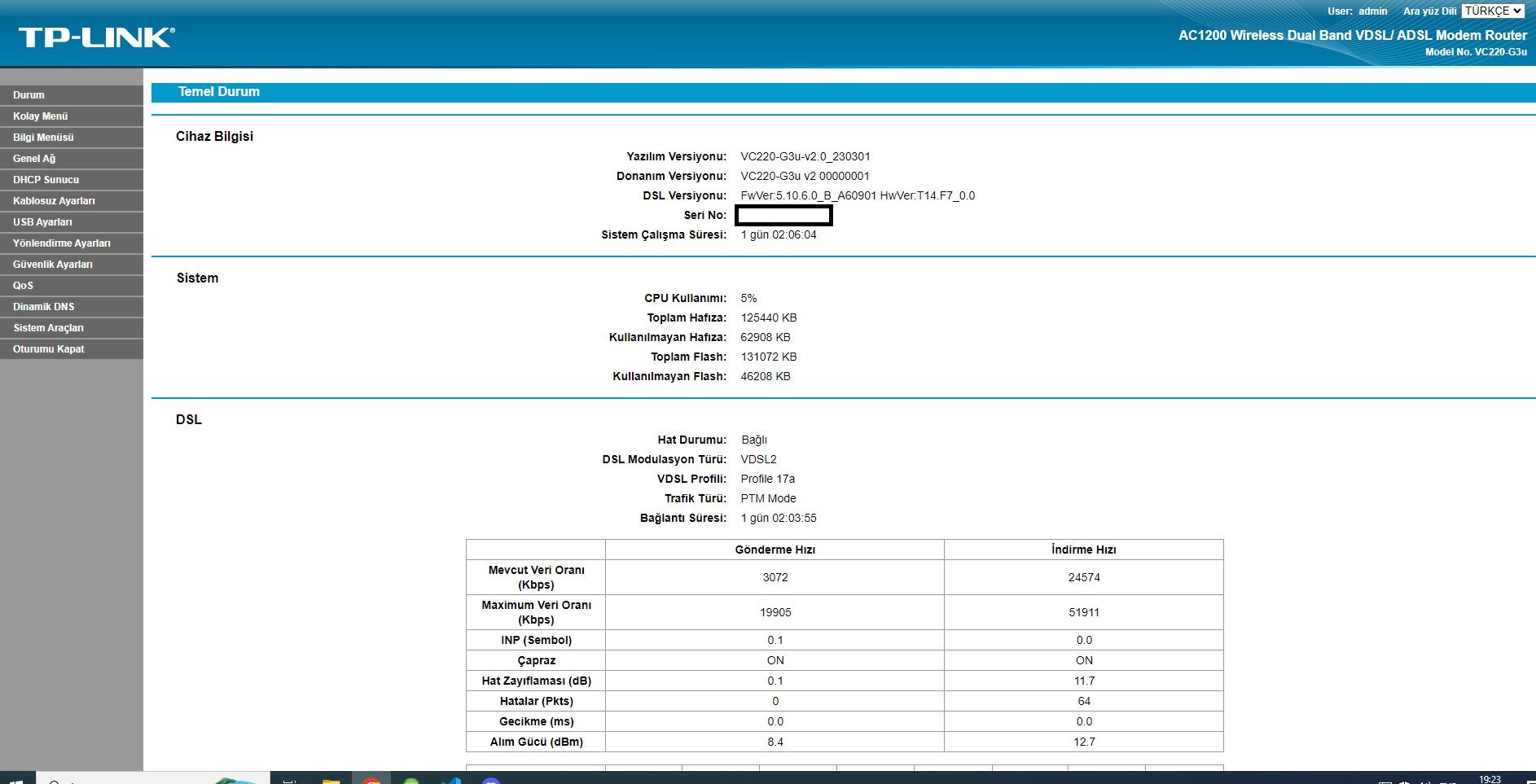
Task: Click the modulation type VDSL2
Action: pyautogui.click(x=758, y=459)
